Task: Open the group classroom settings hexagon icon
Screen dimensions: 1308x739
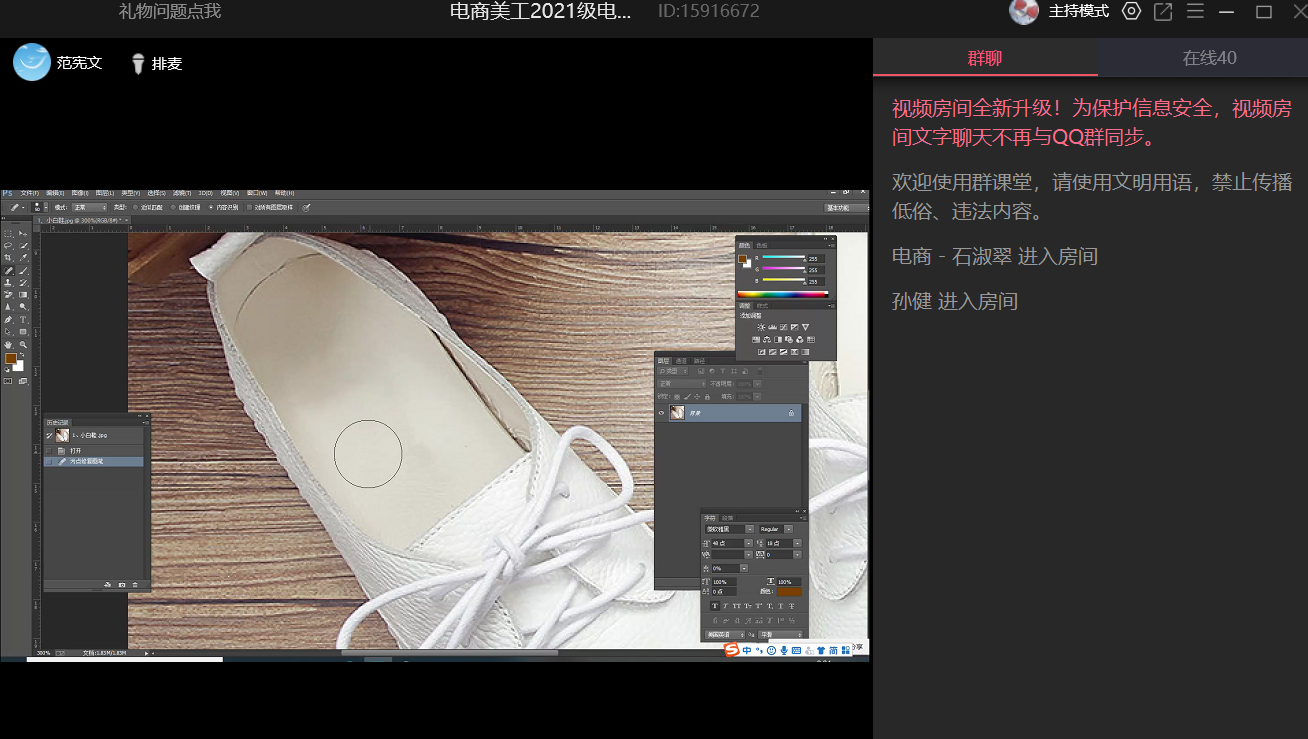Action: (x=1131, y=12)
